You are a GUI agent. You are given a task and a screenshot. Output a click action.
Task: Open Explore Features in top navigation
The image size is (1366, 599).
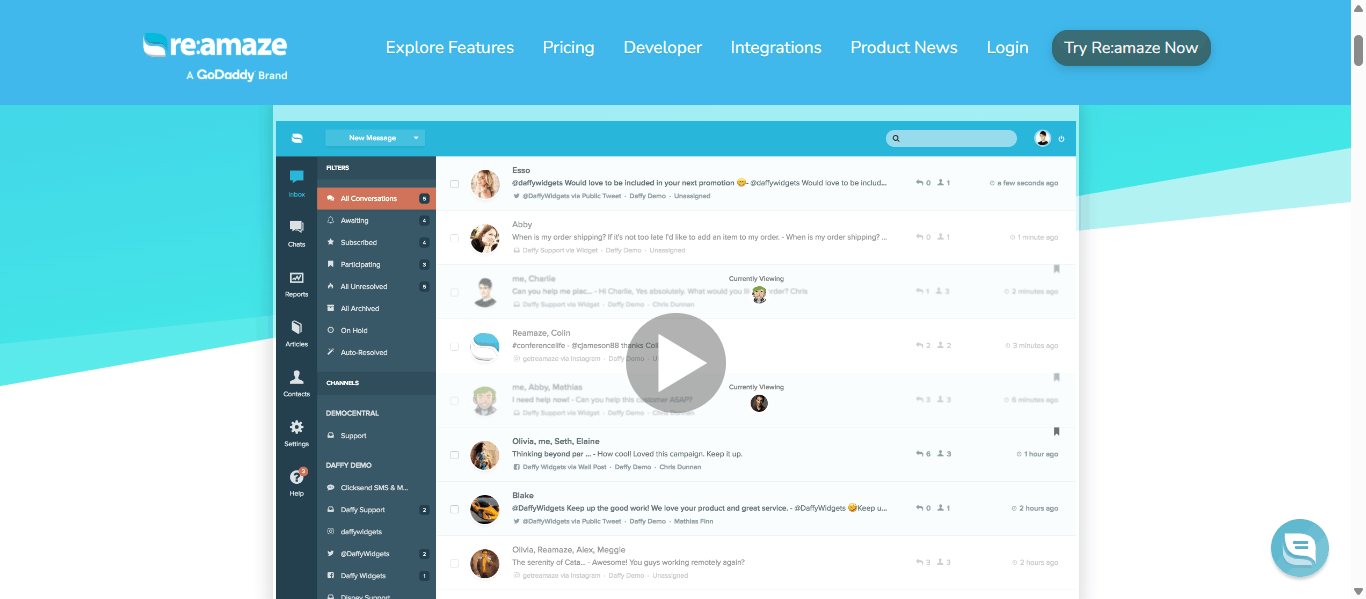(x=450, y=47)
